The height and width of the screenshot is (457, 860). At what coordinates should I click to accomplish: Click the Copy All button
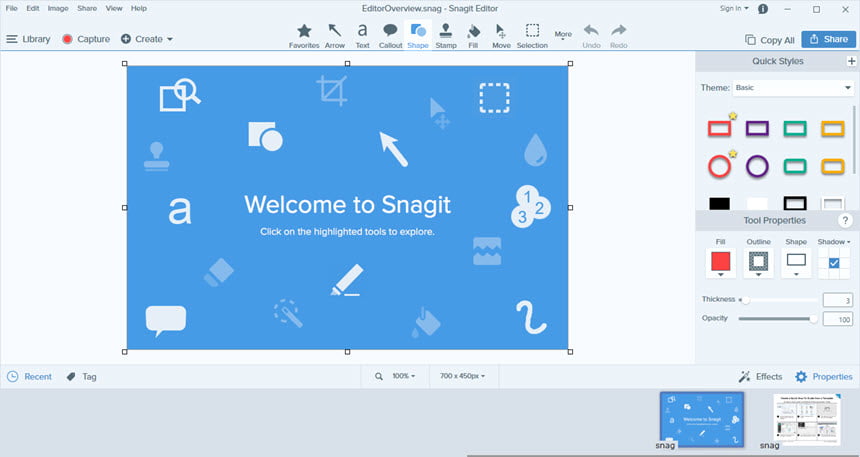pos(770,40)
